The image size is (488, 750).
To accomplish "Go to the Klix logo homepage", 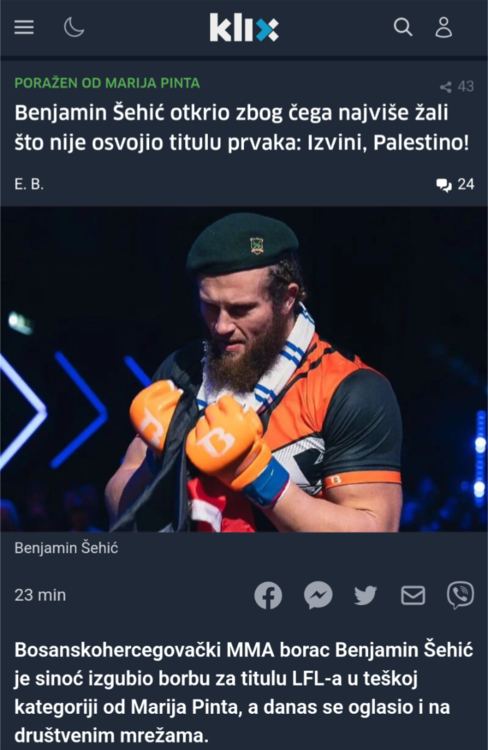I will (244, 27).
